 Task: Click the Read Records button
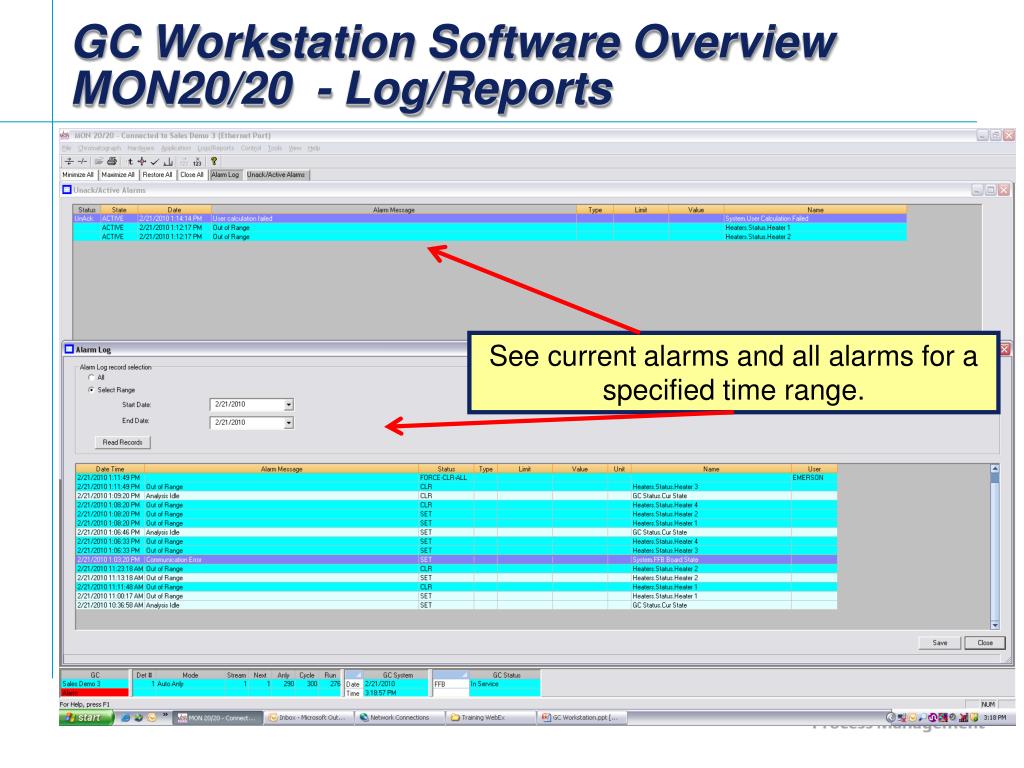coord(122,443)
